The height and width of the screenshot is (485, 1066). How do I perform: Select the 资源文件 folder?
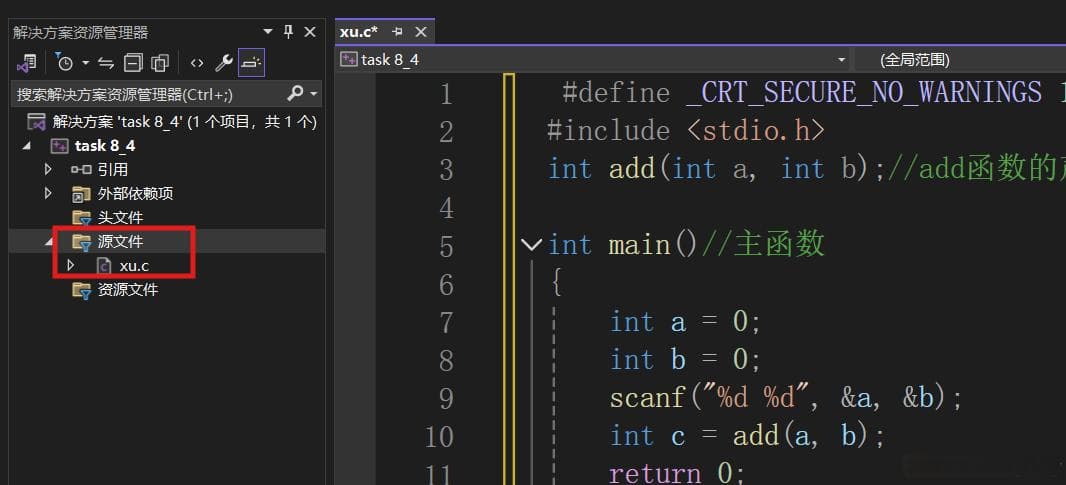[128, 290]
